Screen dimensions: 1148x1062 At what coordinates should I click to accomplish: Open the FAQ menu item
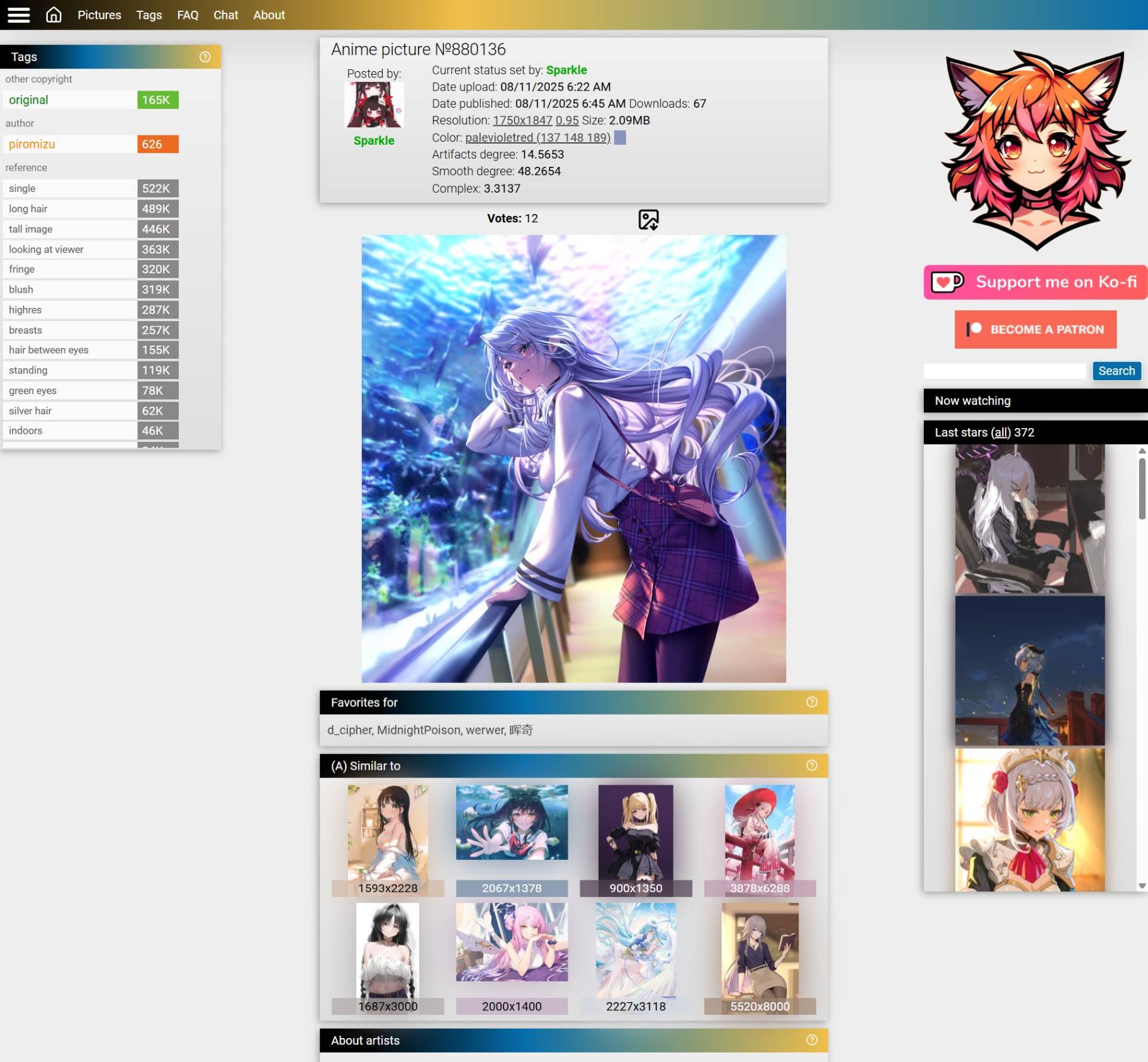pyautogui.click(x=188, y=14)
